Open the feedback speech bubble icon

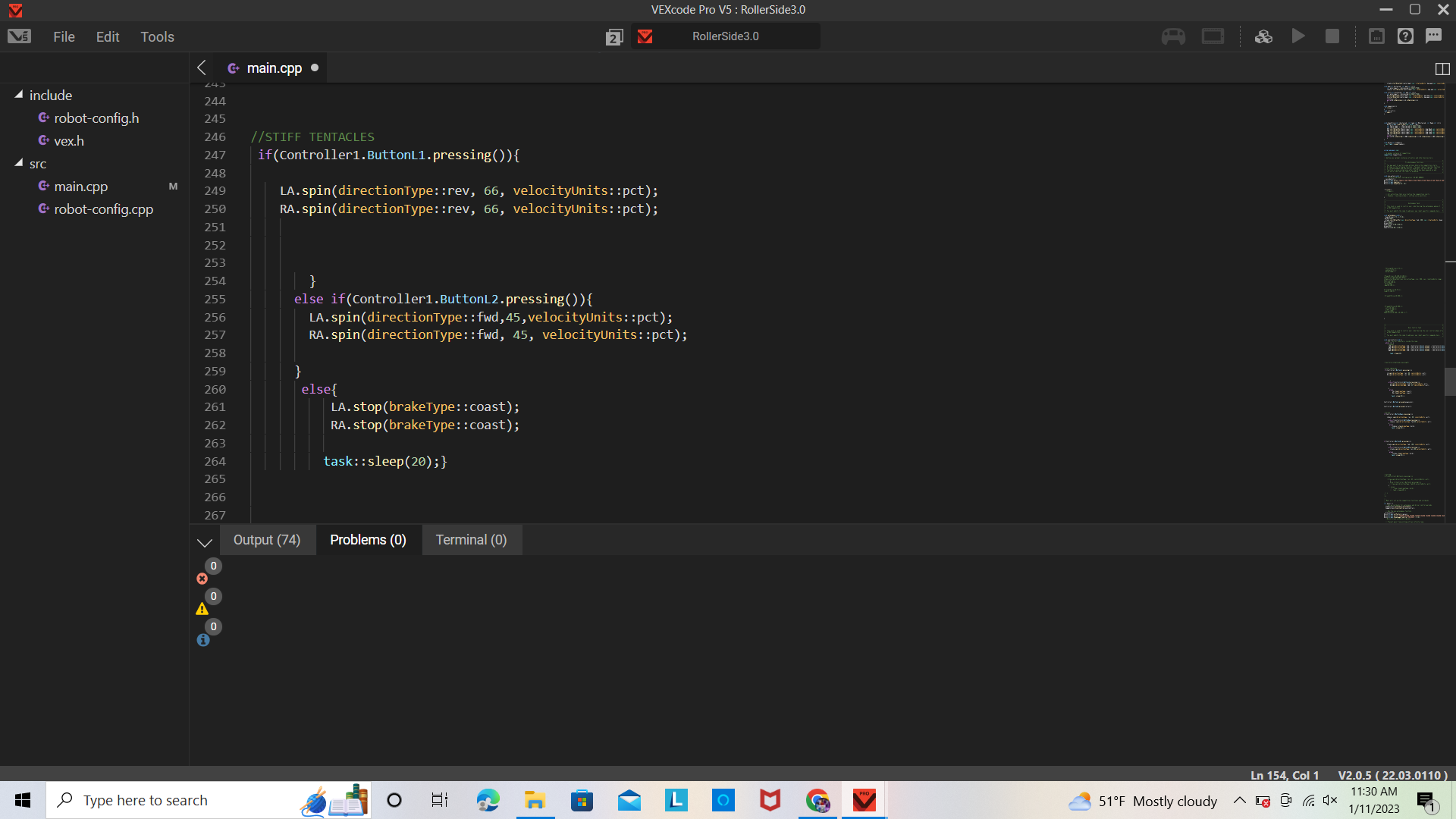tap(1433, 36)
